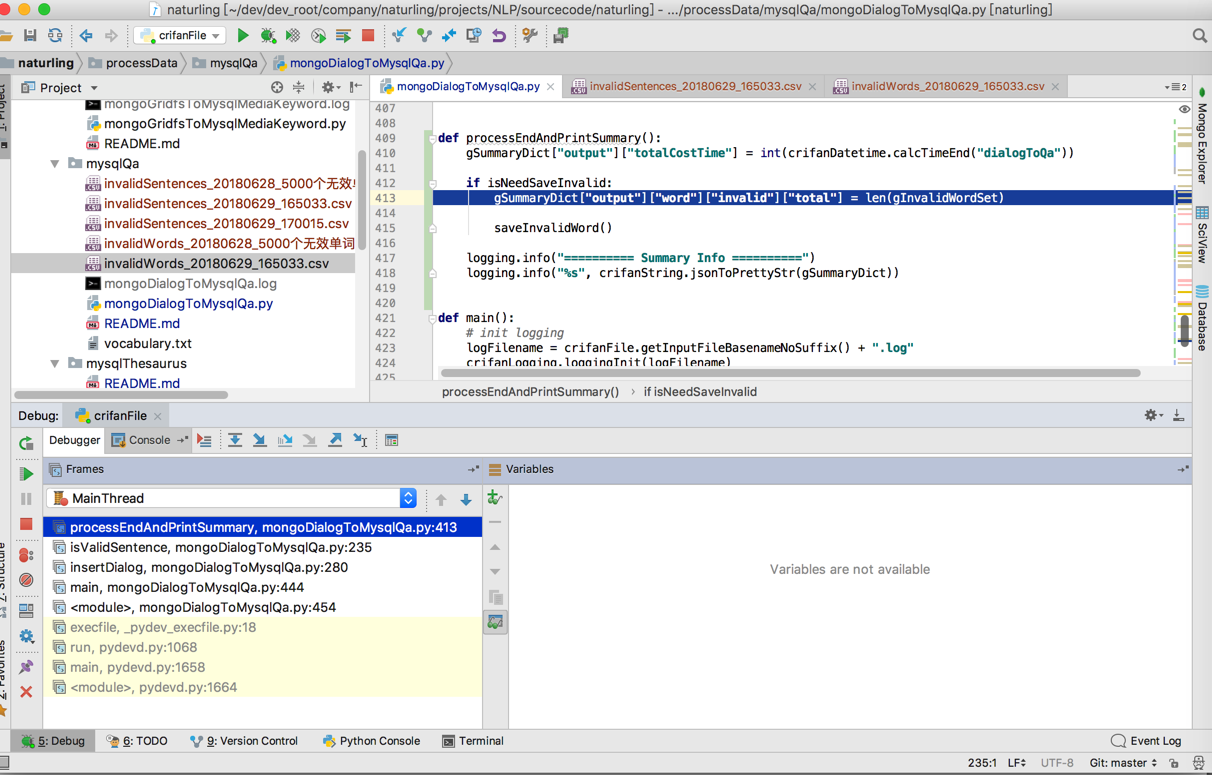Select Debugger tab
Viewport: 1212px width, 775px height.
point(75,440)
